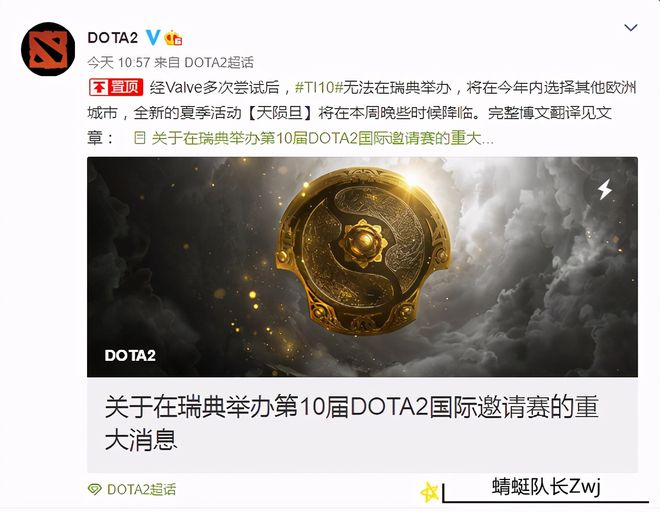Click the DOTA2 label on image

coord(130,355)
